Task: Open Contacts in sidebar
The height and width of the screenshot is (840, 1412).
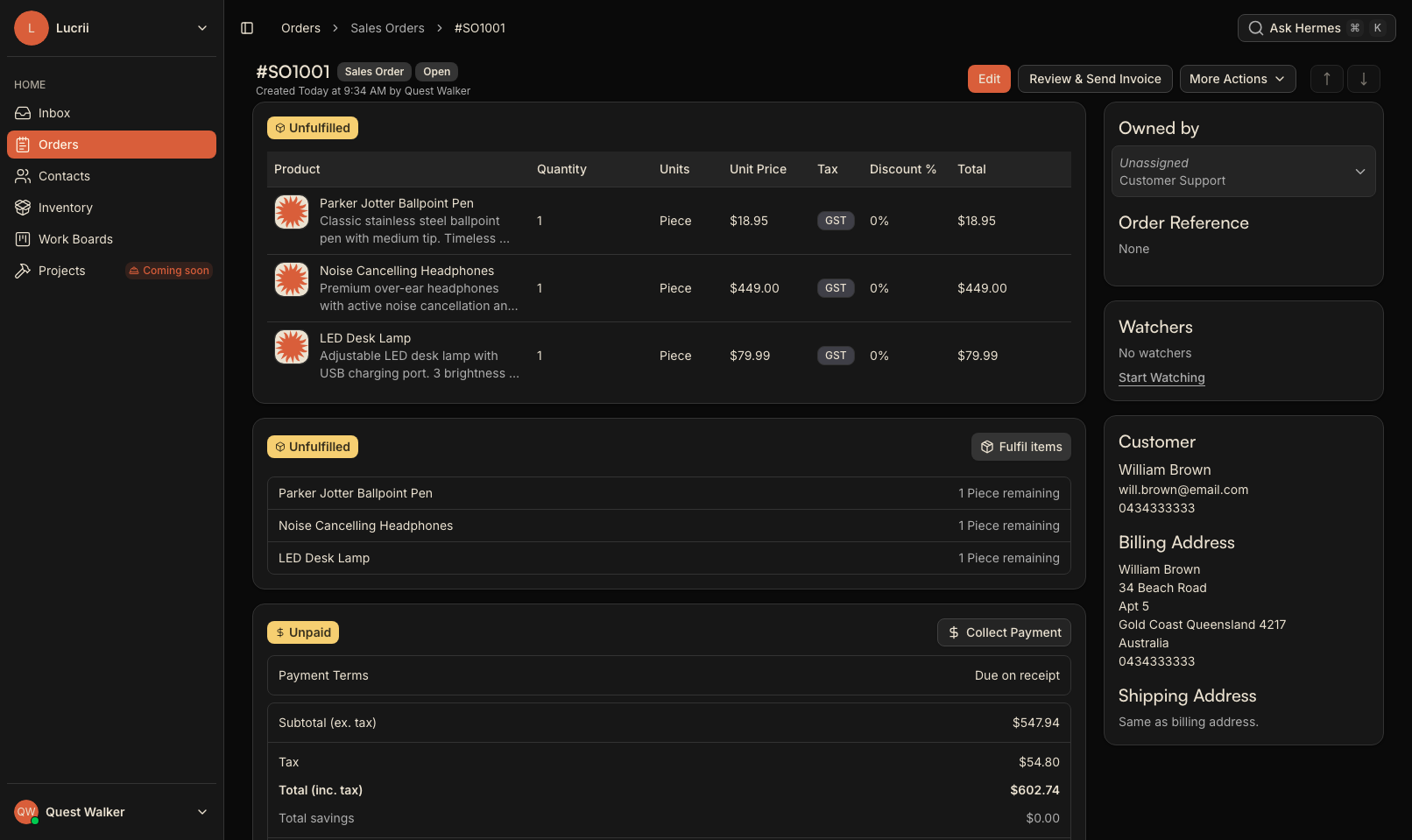Action: tap(111, 176)
